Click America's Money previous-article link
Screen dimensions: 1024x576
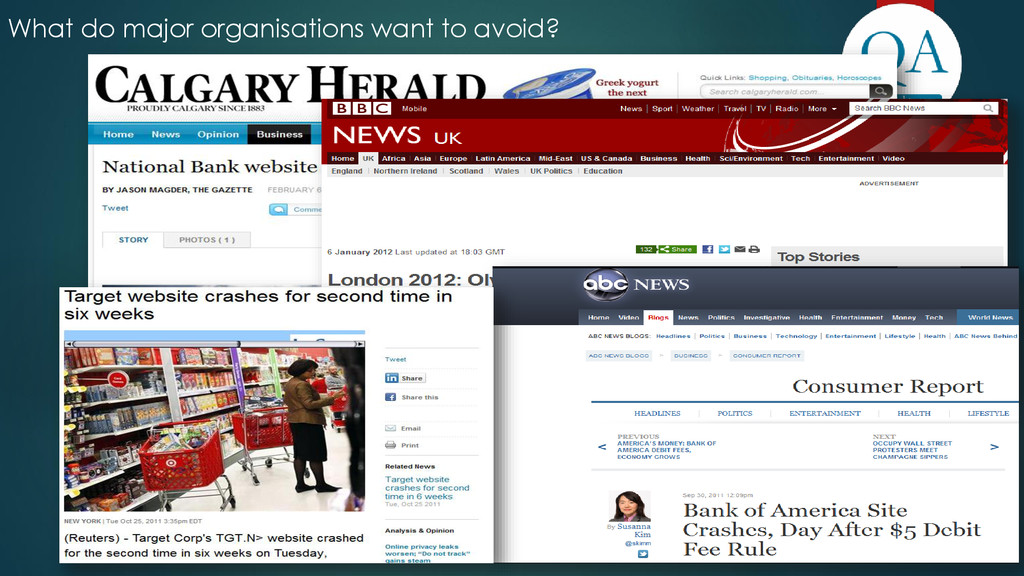point(666,450)
